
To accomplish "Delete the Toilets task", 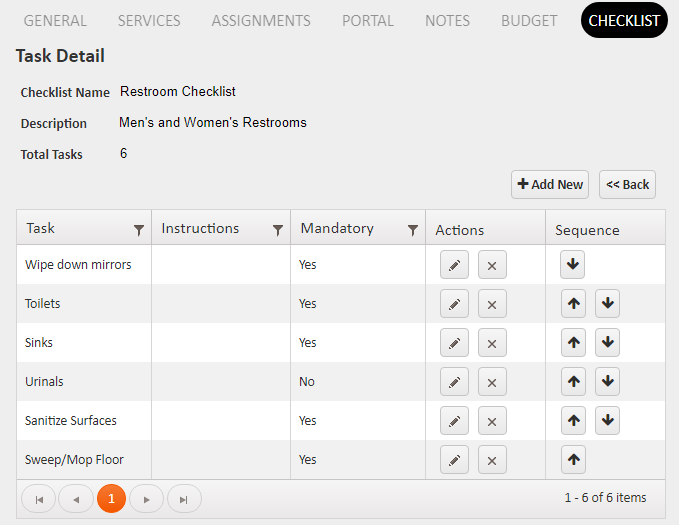I will 492,304.
